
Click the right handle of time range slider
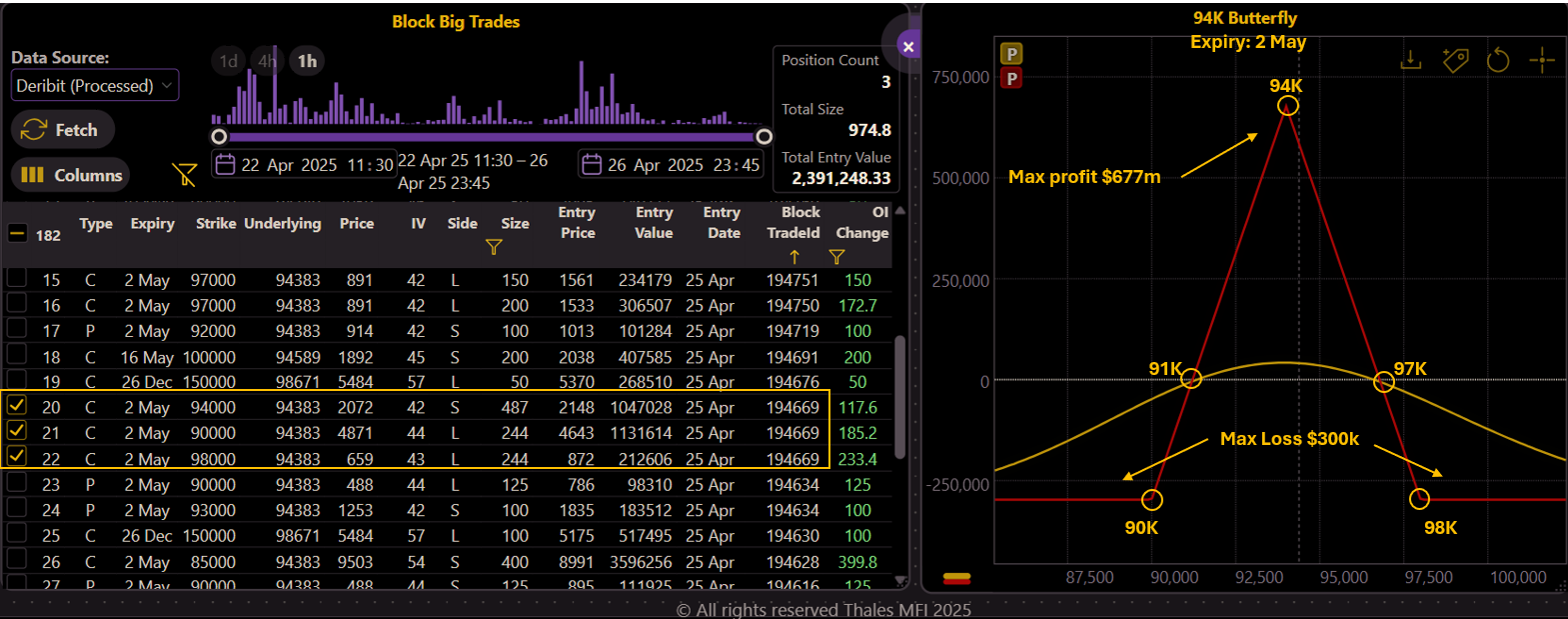[764, 137]
